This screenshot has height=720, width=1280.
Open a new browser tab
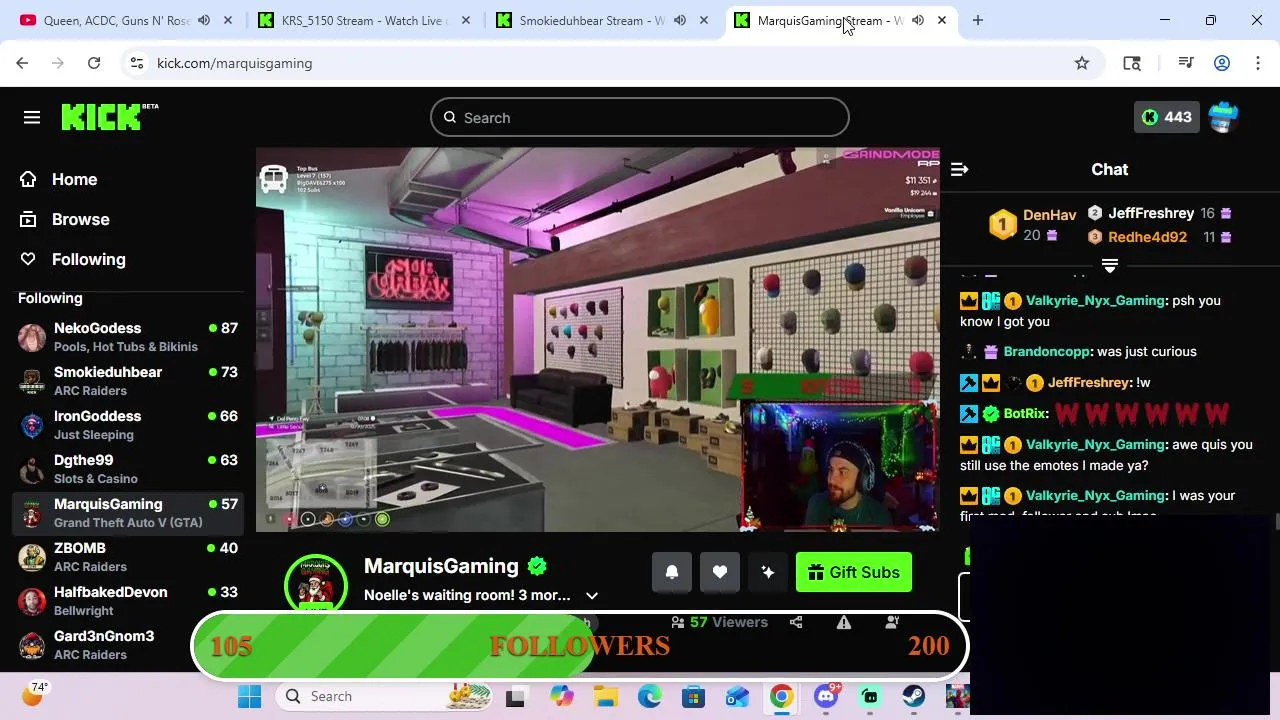point(978,20)
